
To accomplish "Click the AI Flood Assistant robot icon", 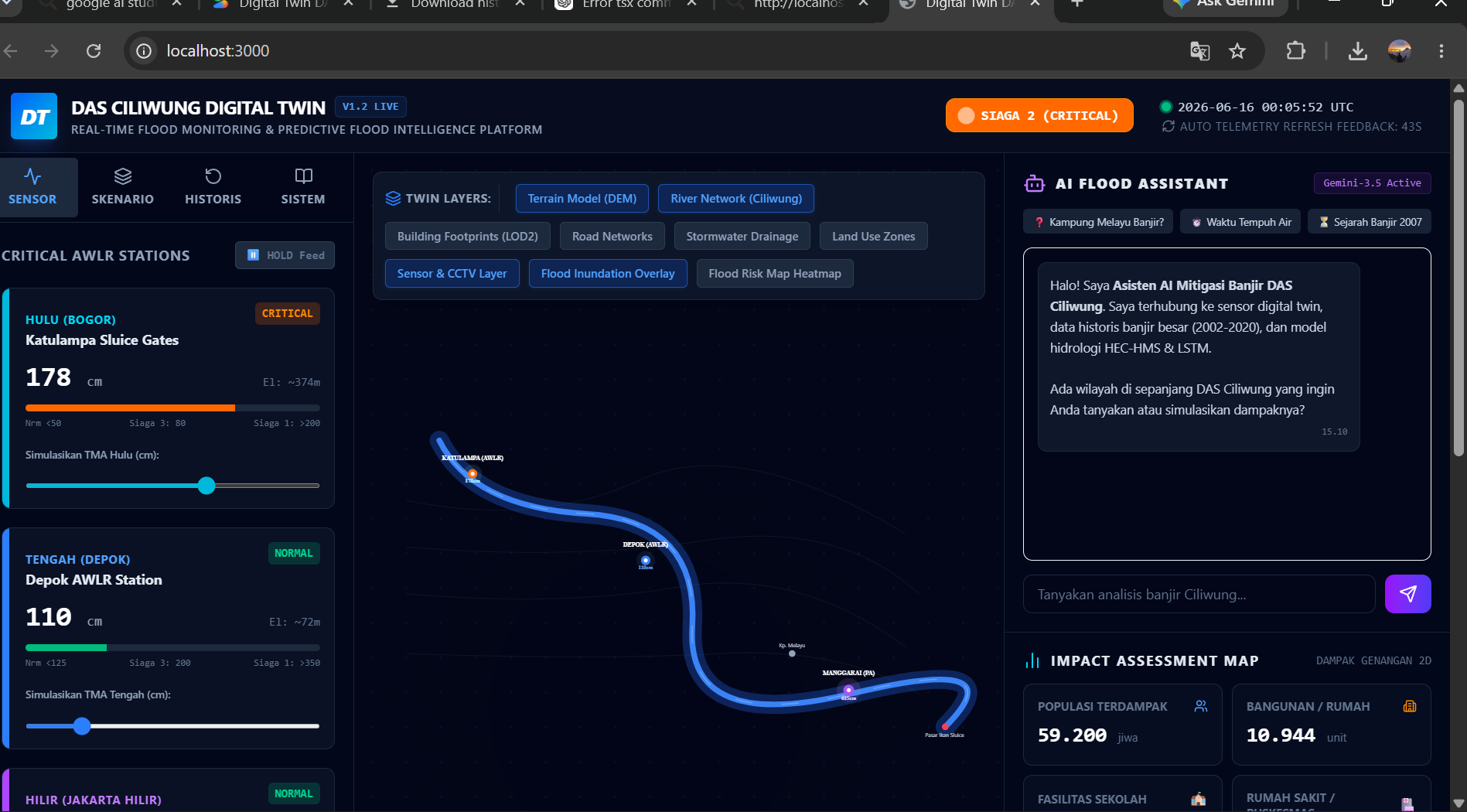I will pos(1034,183).
